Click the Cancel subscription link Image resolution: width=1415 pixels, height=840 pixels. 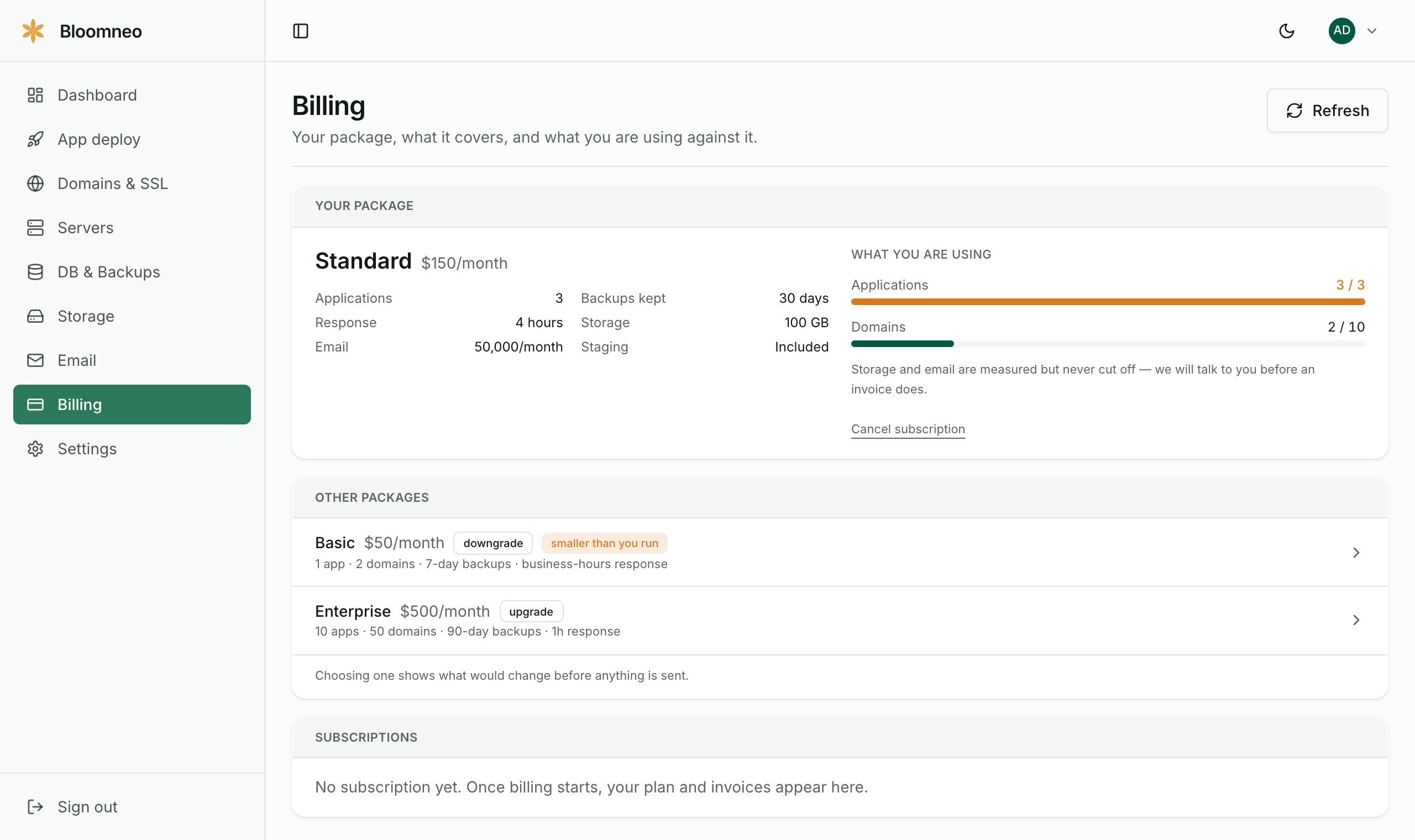(x=908, y=429)
